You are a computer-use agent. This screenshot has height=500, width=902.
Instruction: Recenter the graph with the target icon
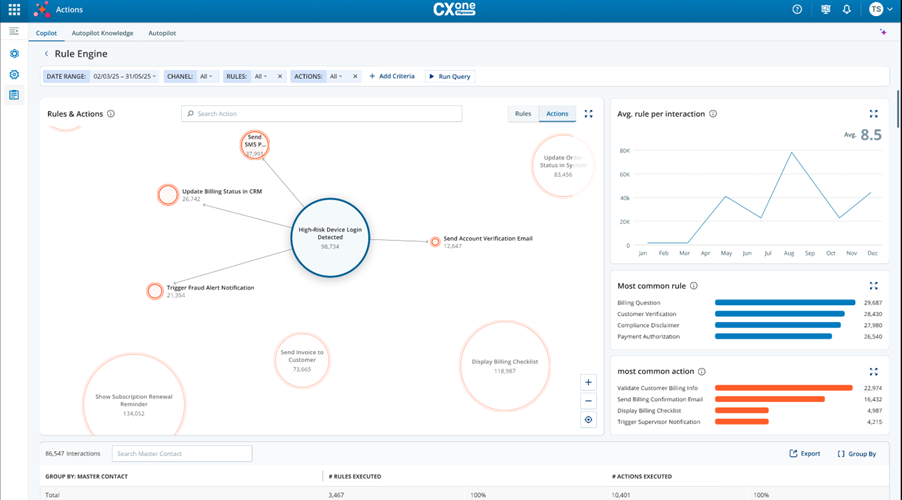pyautogui.click(x=588, y=420)
